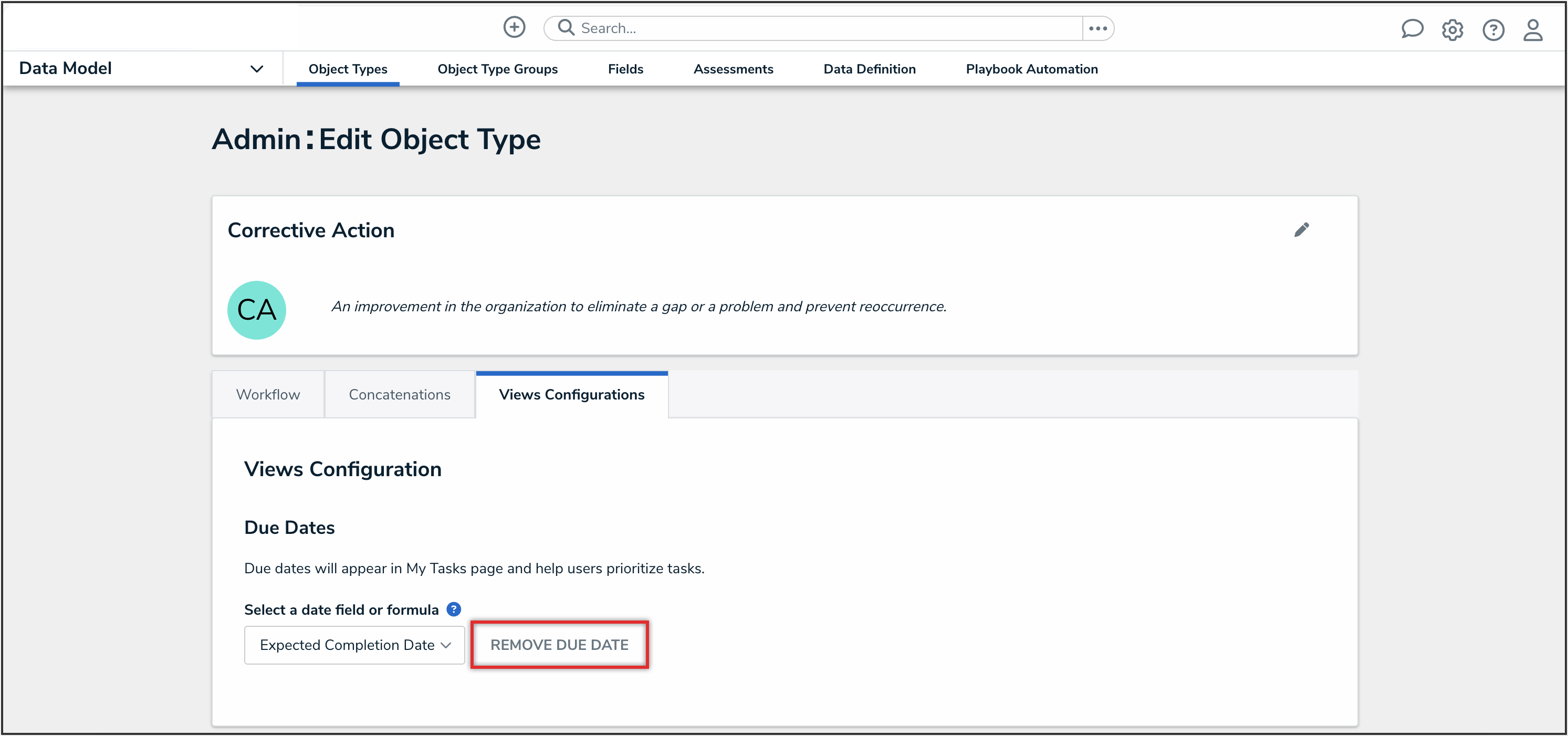Open the settings gear icon
The image size is (1568, 736).
[x=1452, y=29]
